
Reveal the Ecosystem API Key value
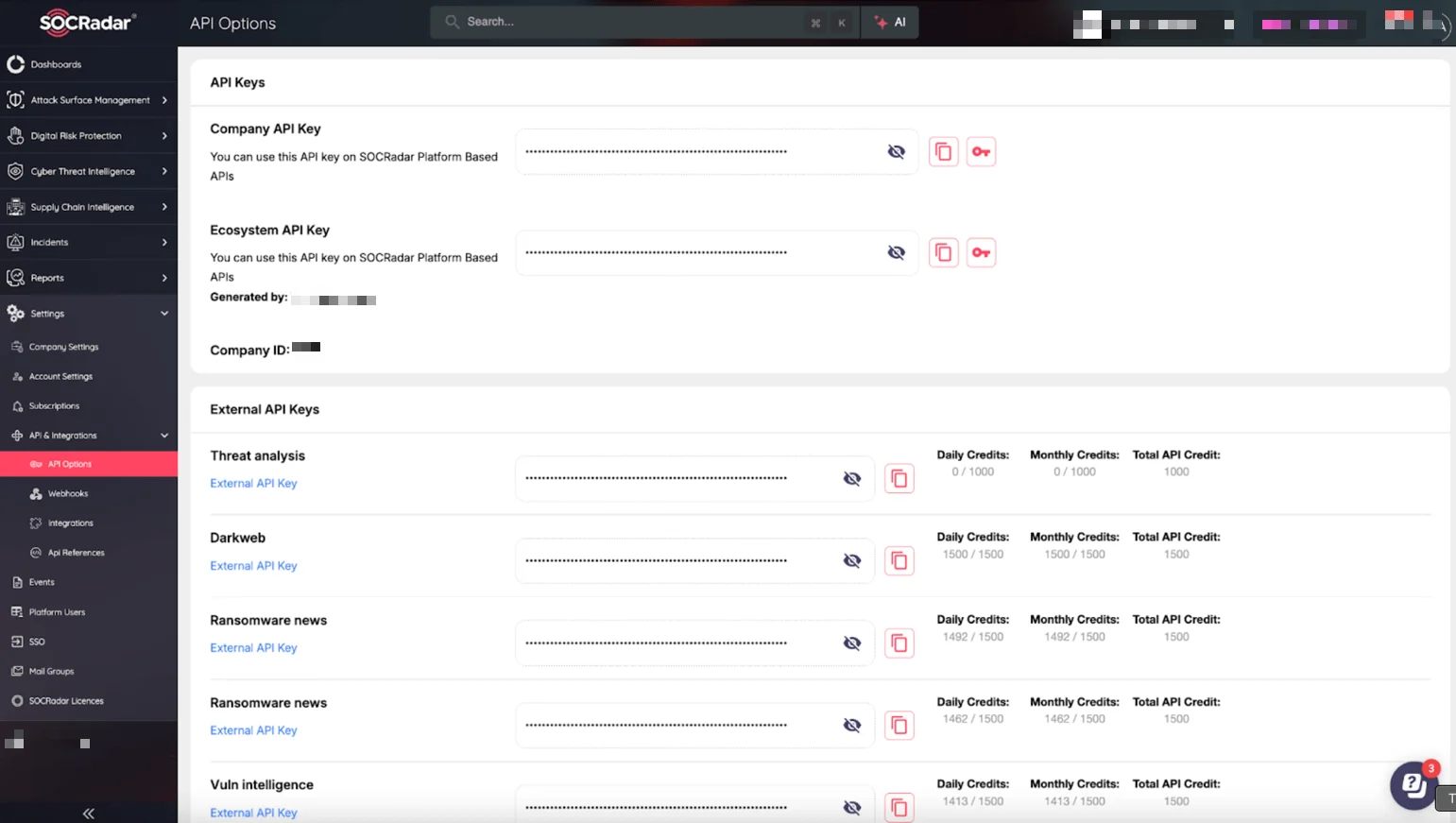[x=896, y=252]
